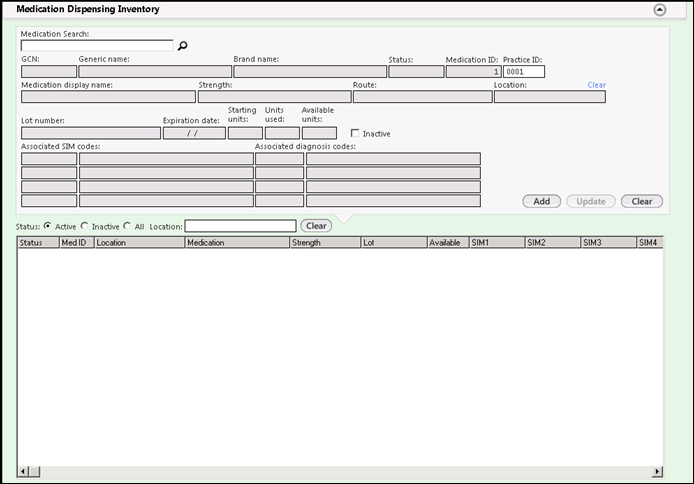This screenshot has height=484, width=694.
Task: Click the Generic name field
Action: 155,72
